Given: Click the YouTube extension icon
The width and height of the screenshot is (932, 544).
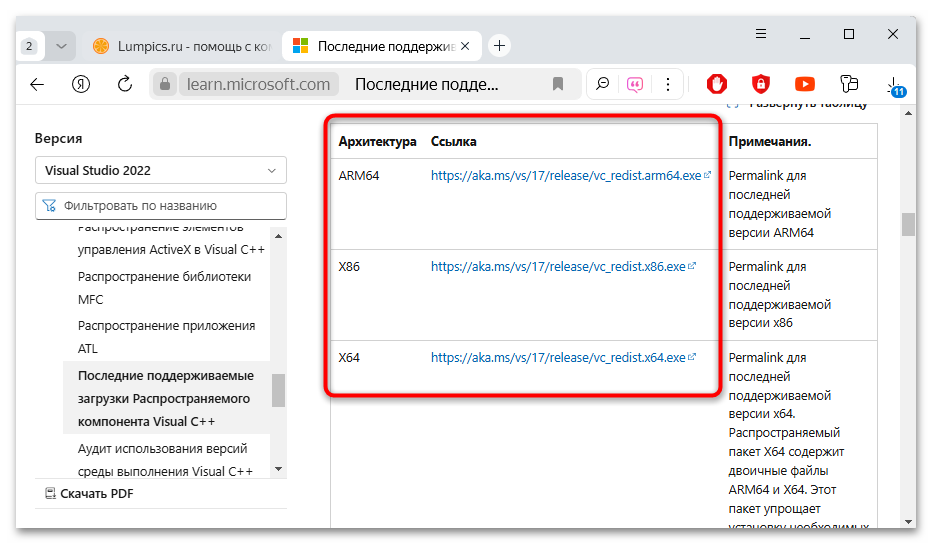Looking at the screenshot, I should 805,84.
